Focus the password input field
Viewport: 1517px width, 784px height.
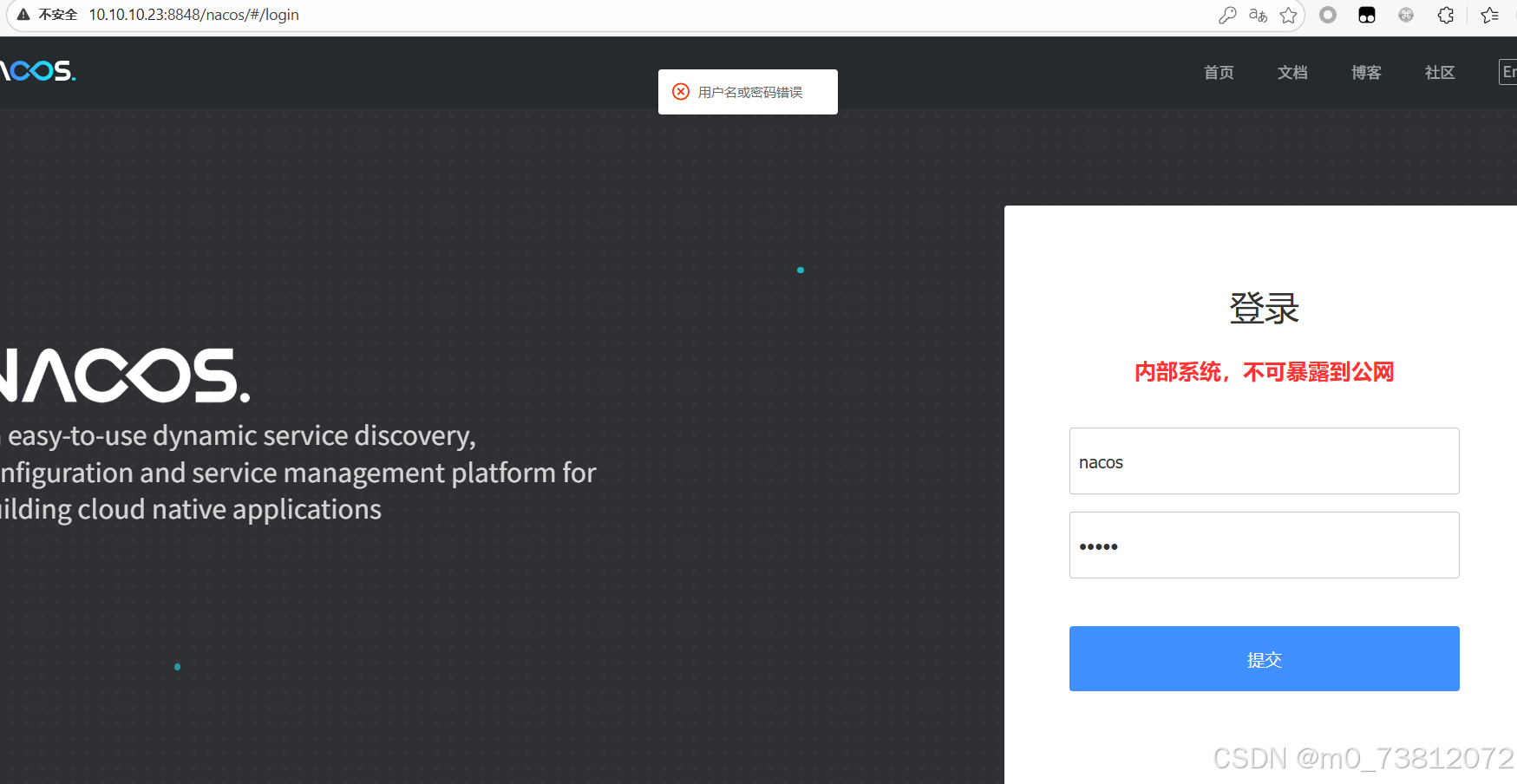coord(1264,545)
